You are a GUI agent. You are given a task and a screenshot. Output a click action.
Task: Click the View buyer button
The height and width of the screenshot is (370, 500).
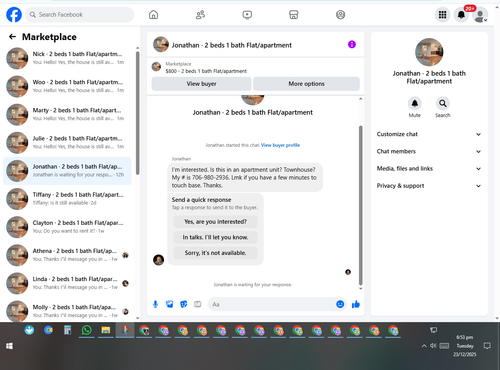coord(201,84)
